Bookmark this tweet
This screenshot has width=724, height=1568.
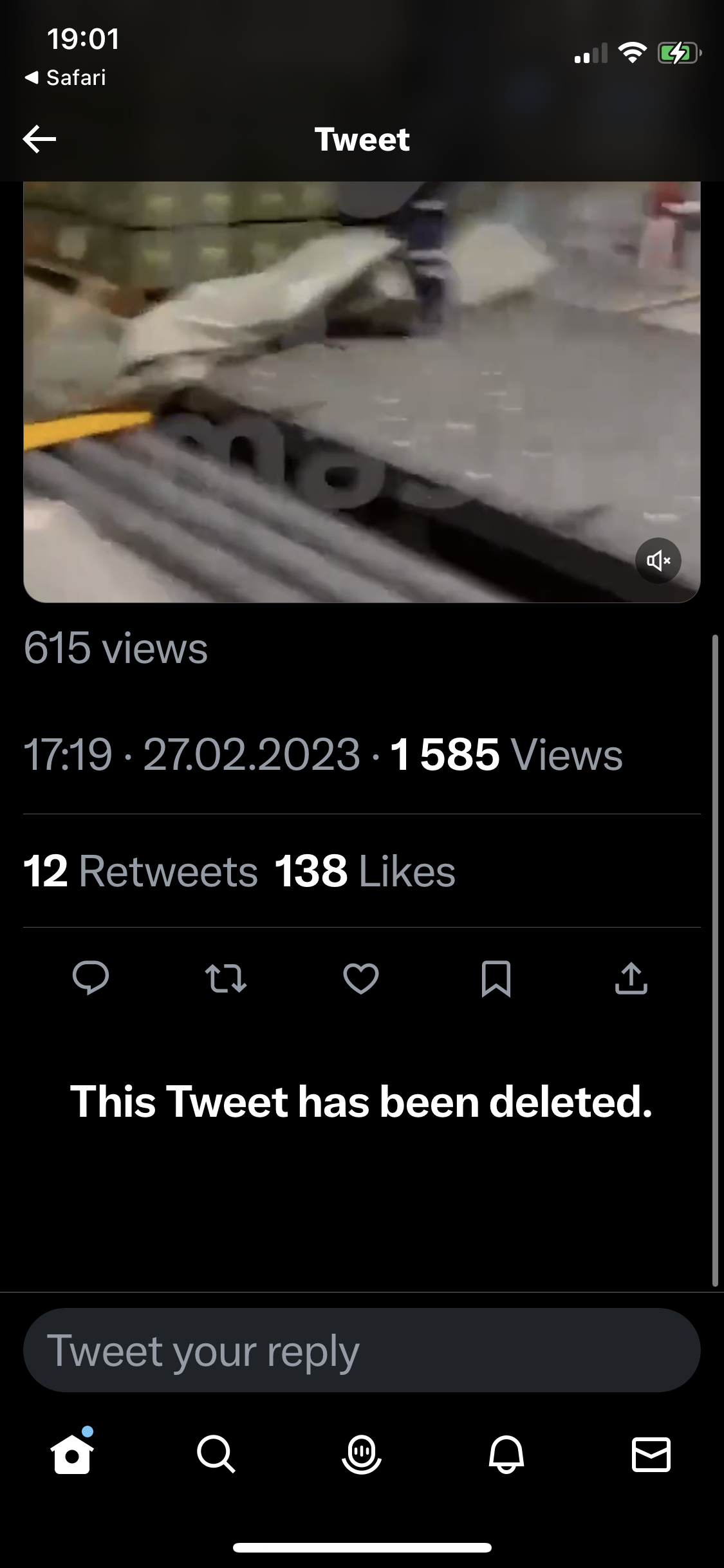click(496, 978)
